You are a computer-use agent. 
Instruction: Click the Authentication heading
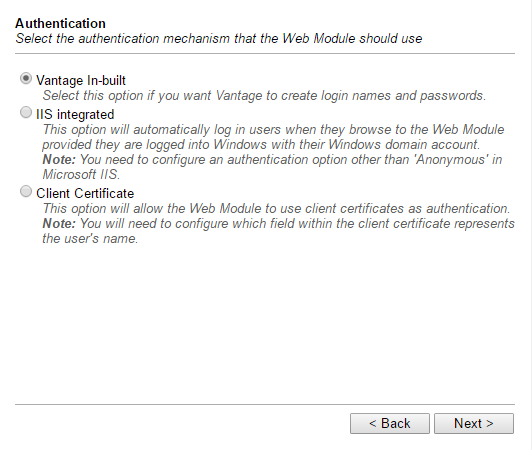[60, 23]
